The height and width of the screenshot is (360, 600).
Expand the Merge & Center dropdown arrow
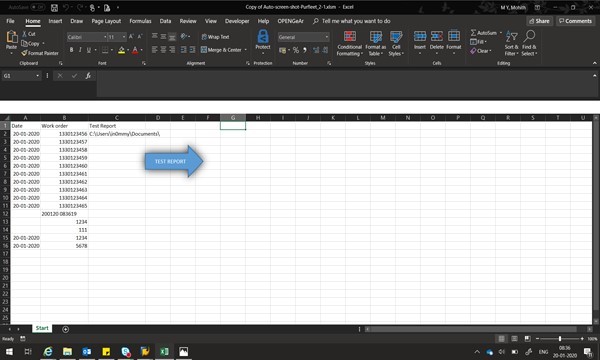(x=245, y=50)
